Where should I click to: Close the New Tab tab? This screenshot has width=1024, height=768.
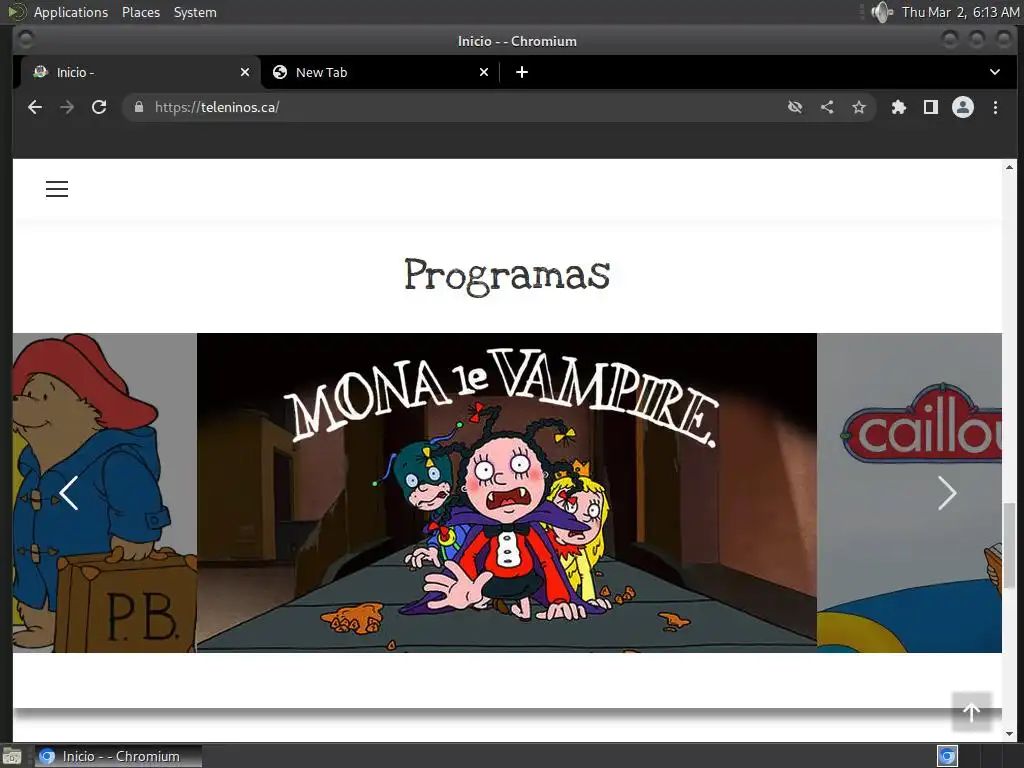pyautogui.click(x=484, y=72)
